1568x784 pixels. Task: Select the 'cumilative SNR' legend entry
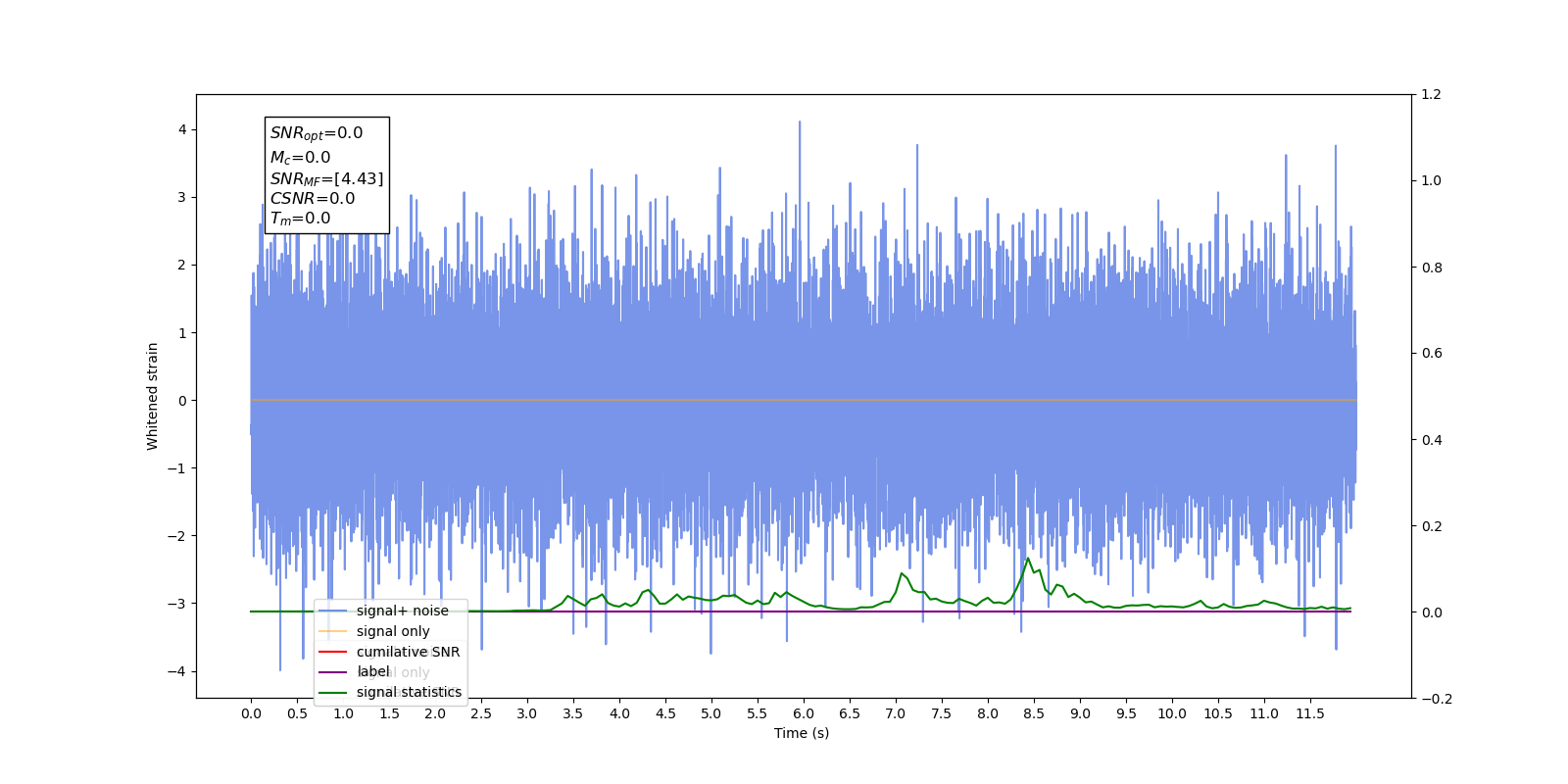408,652
